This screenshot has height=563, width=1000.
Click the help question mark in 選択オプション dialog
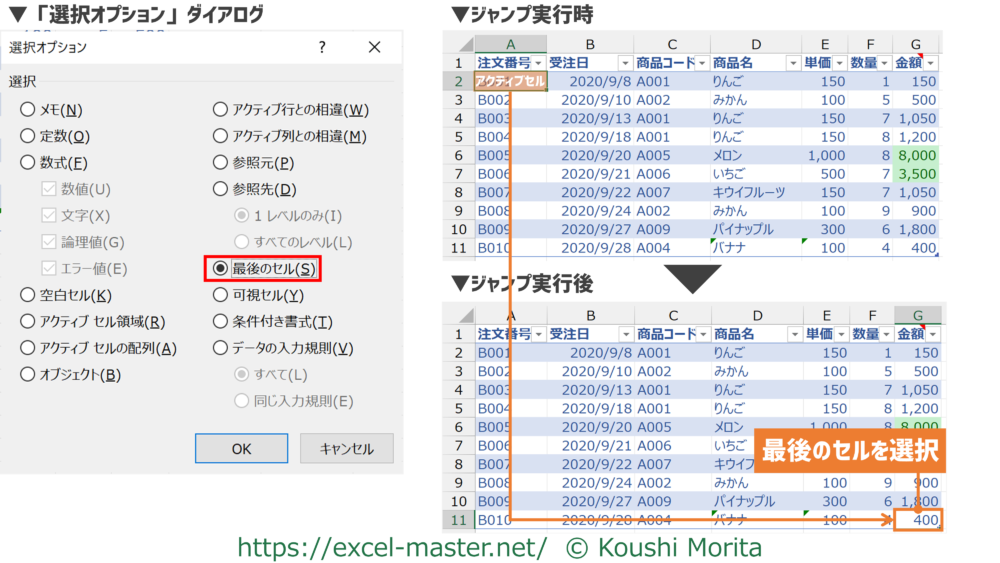pos(321,47)
